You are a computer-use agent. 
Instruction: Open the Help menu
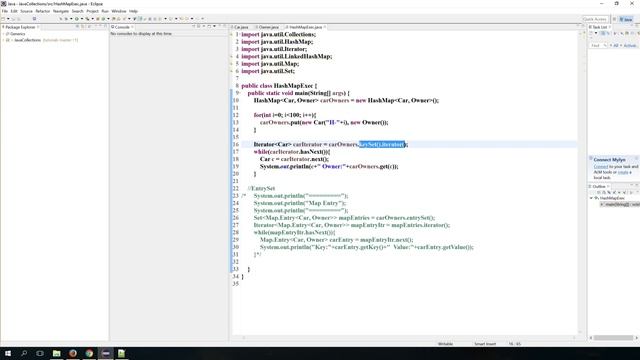133,11
